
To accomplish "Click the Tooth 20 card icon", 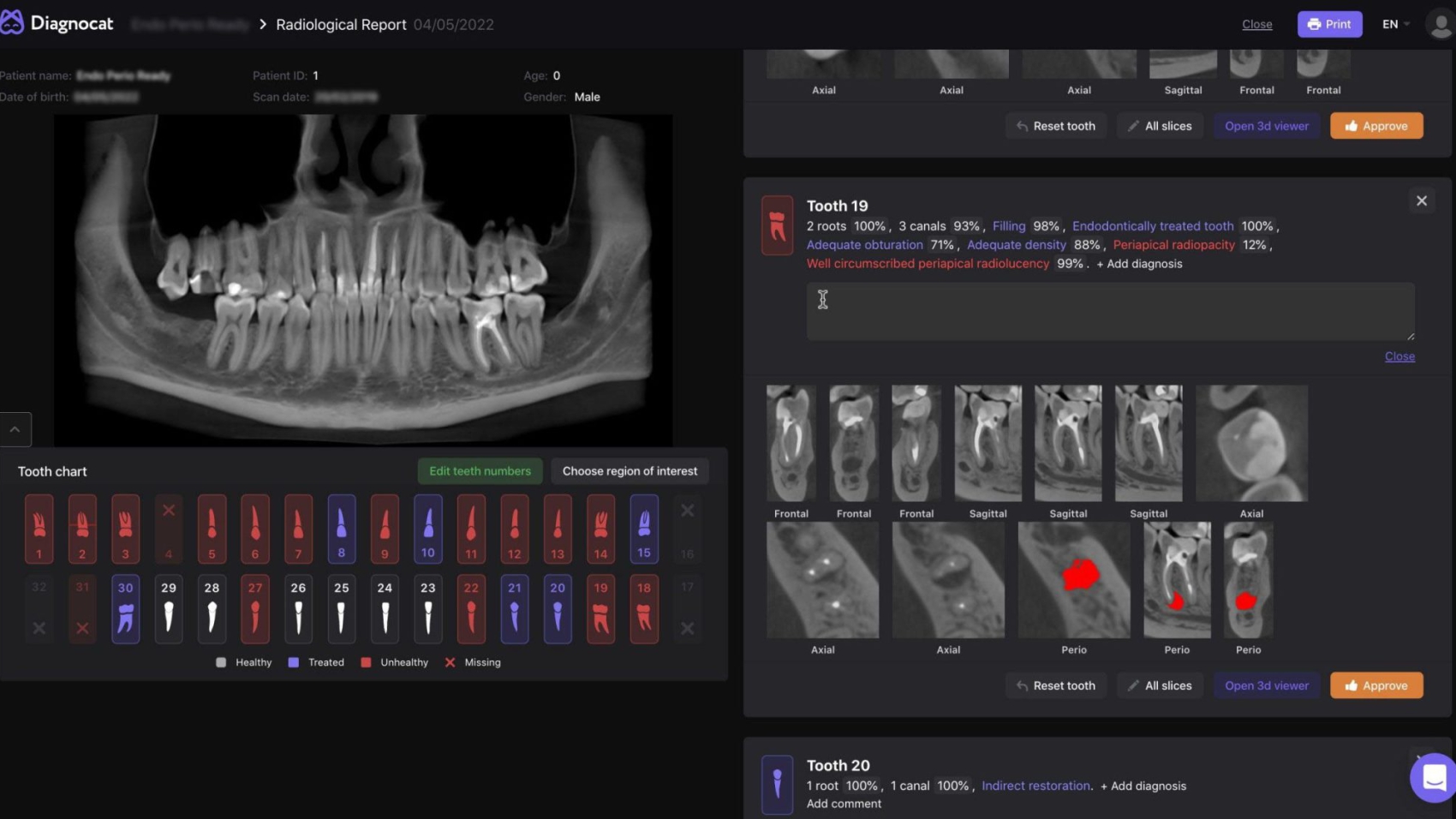I will point(777,784).
